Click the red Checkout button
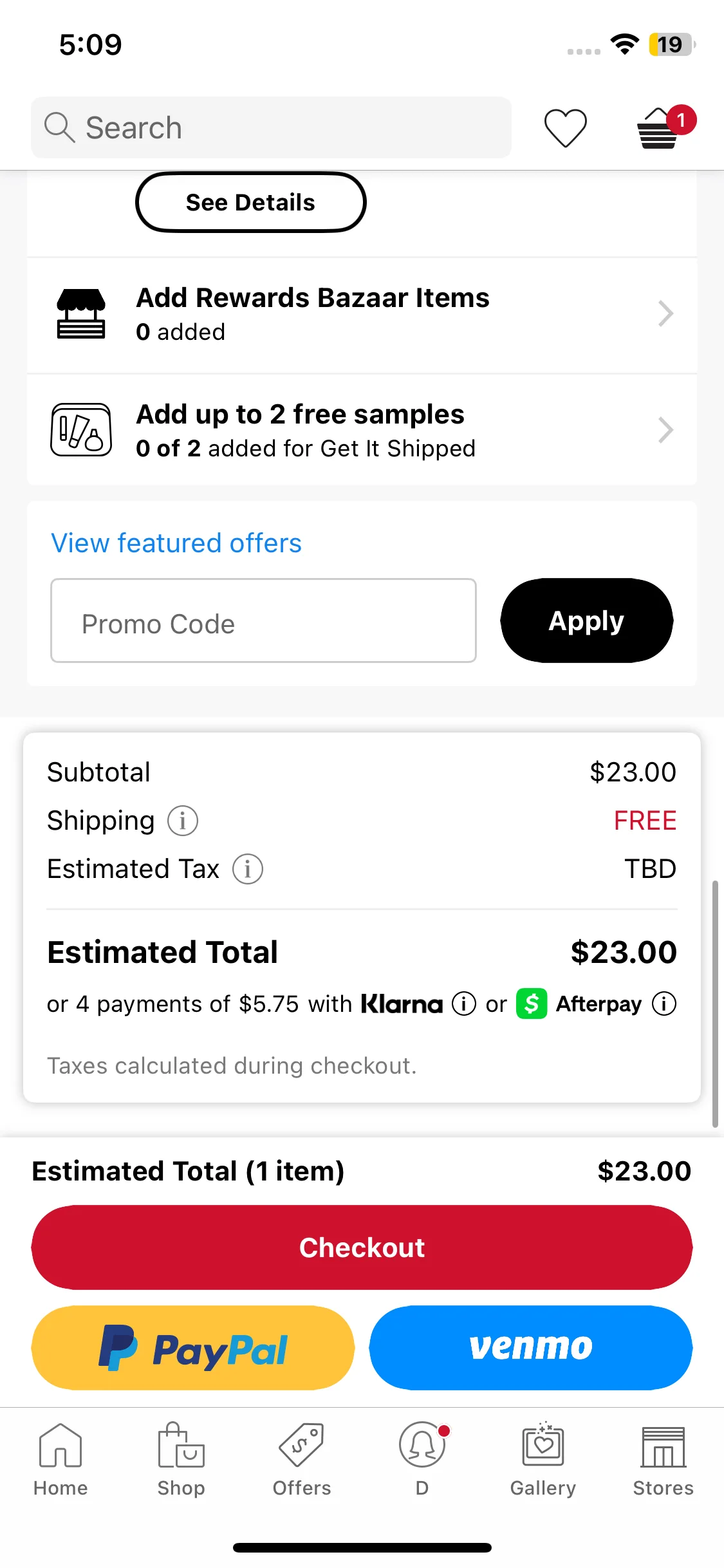The width and height of the screenshot is (724, 1568). 362,1247
